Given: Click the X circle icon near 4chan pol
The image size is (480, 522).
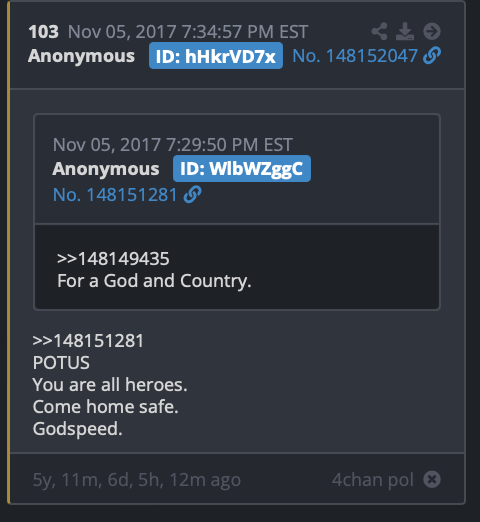Looking at the screenshot, I should 432,480.
